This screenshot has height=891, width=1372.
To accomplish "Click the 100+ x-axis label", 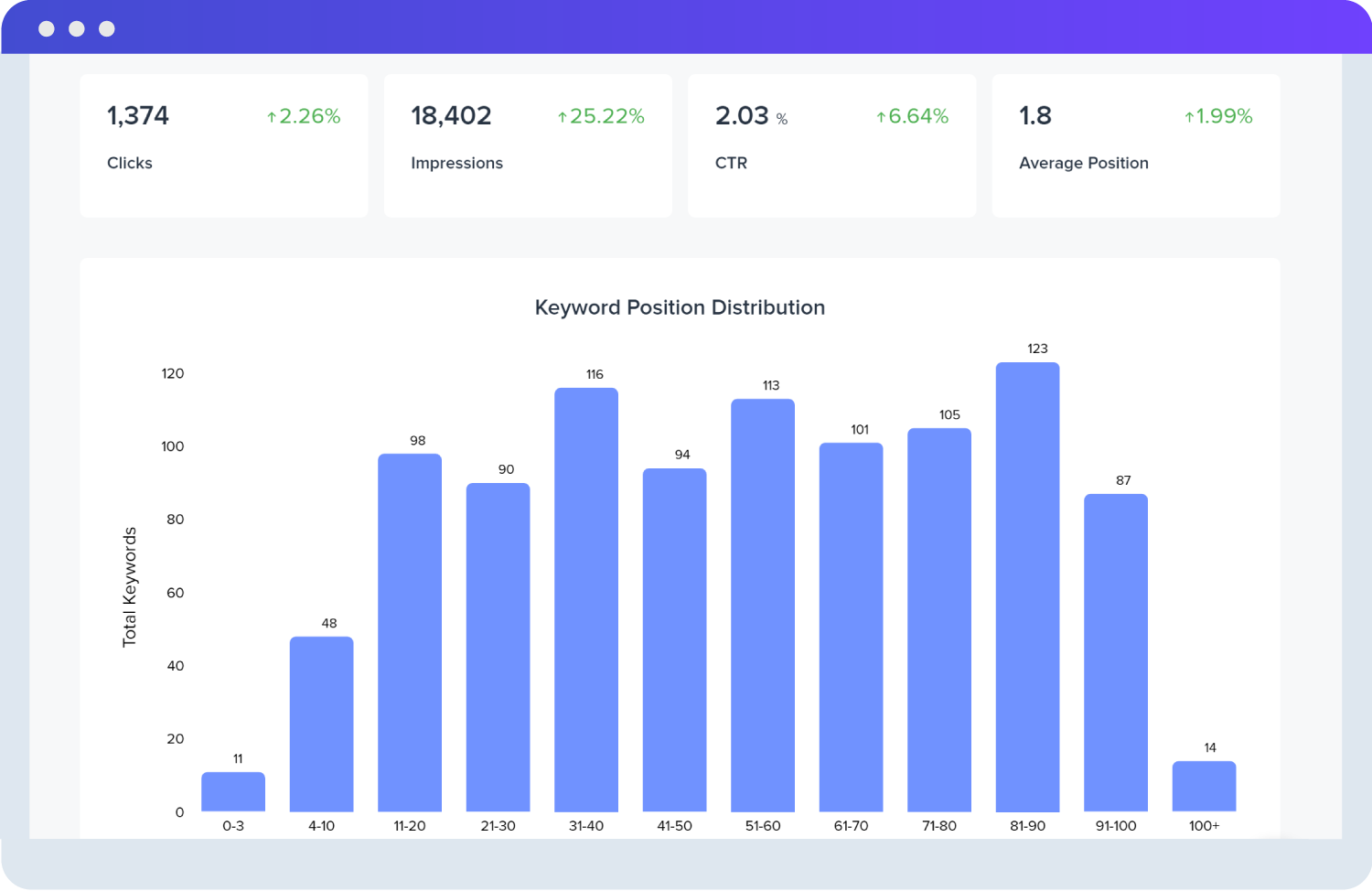I will point(1205,825).
